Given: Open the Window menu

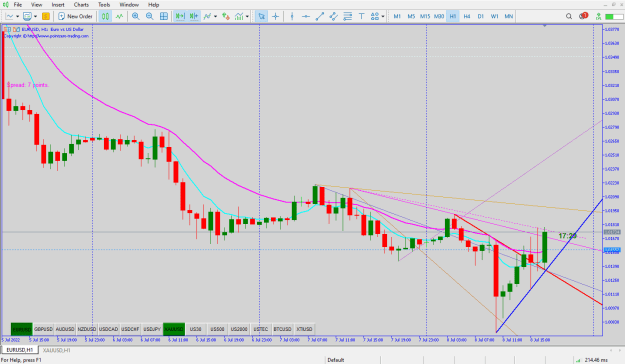Looking at the screenshot, I should coord(129,5).
